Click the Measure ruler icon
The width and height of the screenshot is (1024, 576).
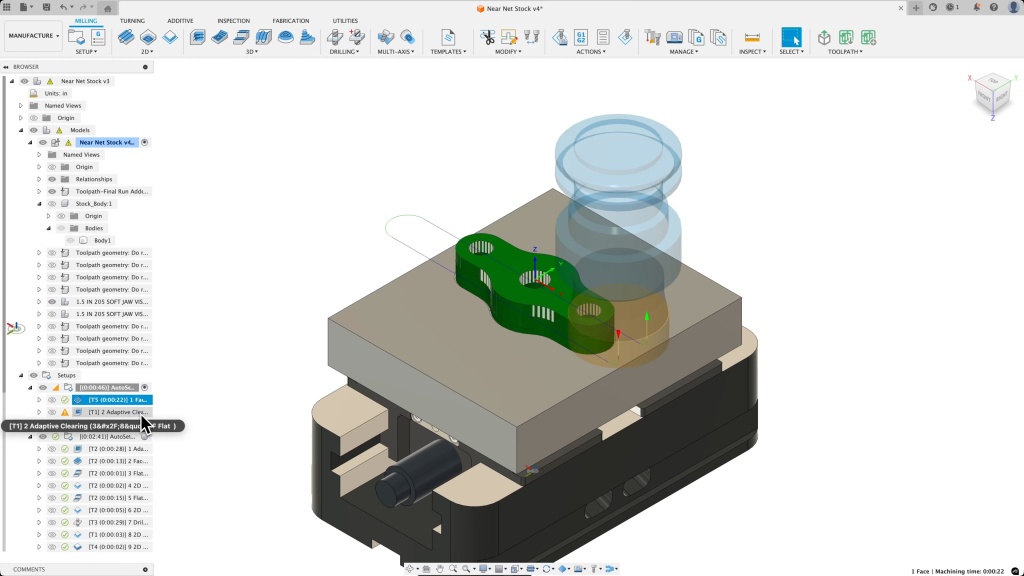pos(752,37)
